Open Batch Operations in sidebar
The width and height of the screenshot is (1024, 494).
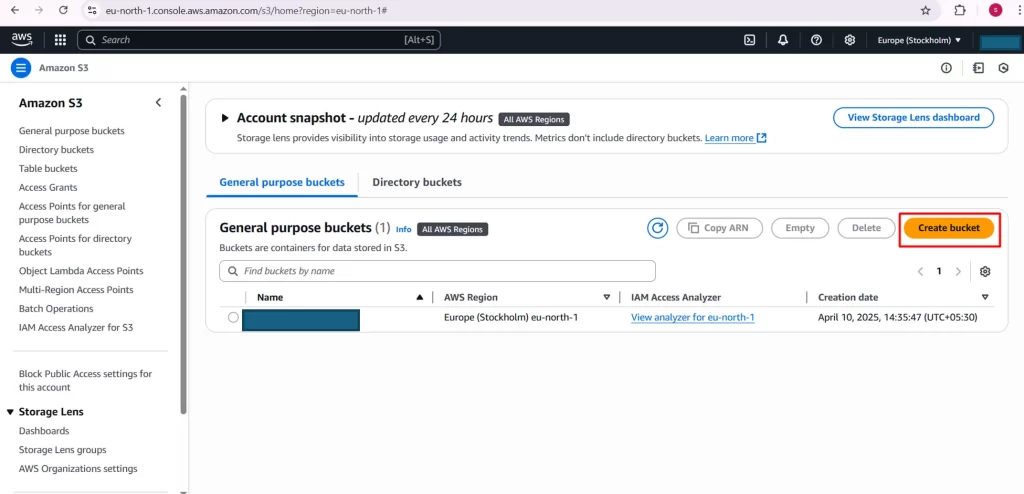click(x=56, y=308)
